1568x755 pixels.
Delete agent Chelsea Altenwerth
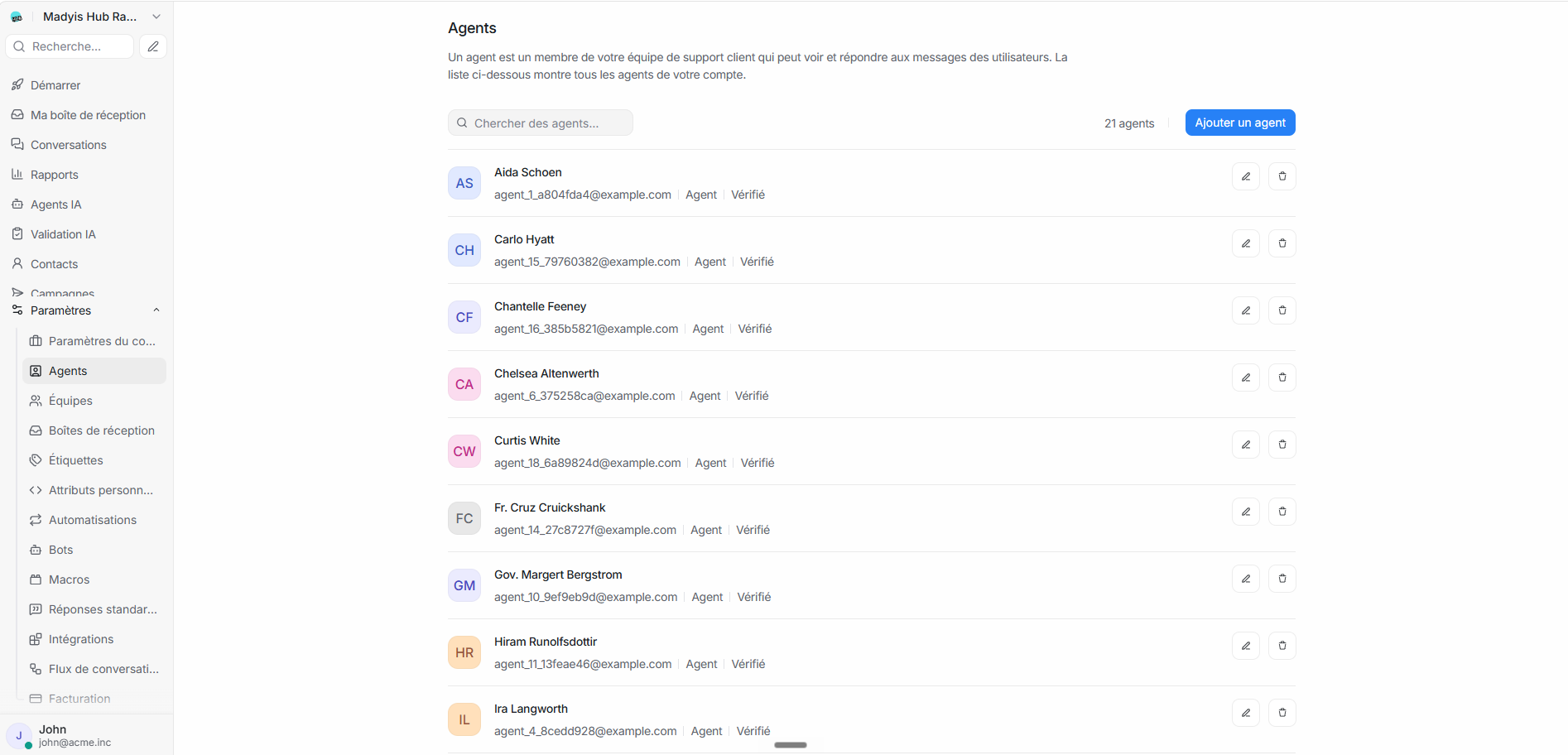1282,377
